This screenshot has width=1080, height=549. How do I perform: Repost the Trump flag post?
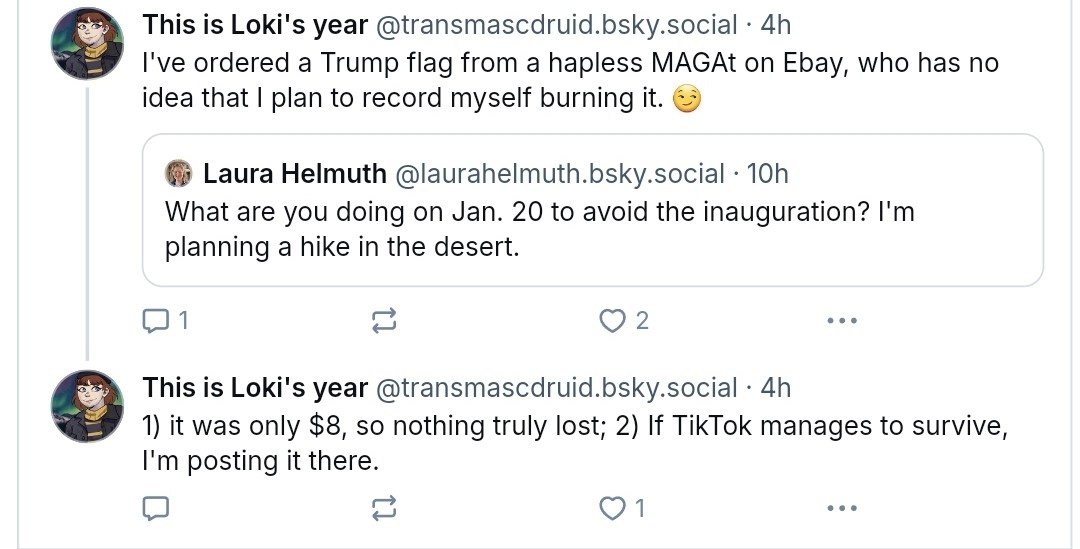point(384,321)
